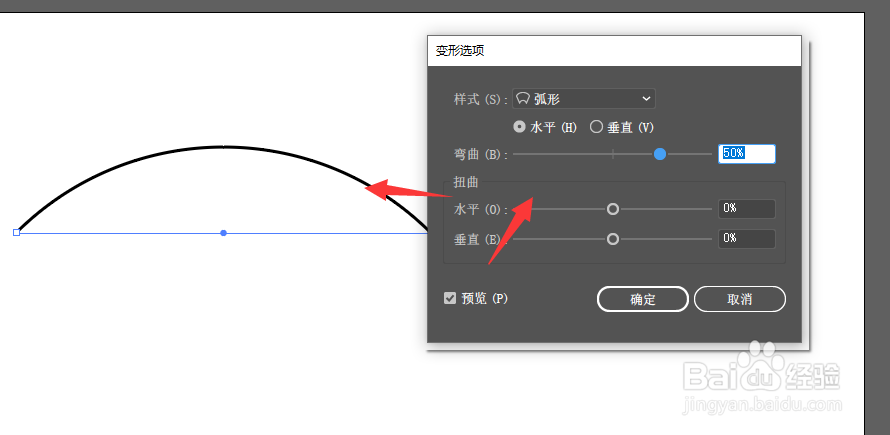Click the line's center anchor point

pyautogui.click(x=224, y=233)
